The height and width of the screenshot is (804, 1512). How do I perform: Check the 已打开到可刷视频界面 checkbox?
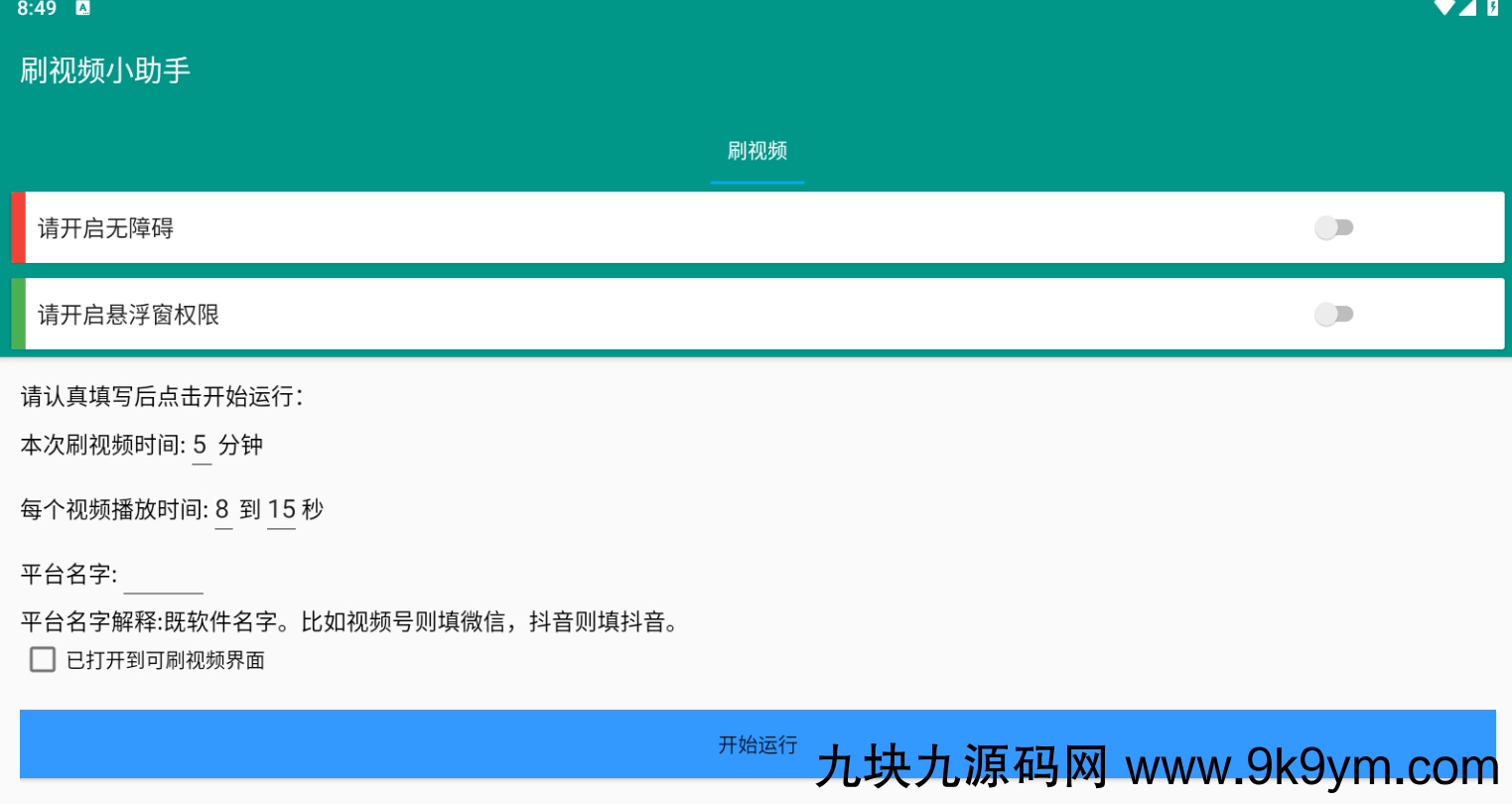click(x=42, y=659)
